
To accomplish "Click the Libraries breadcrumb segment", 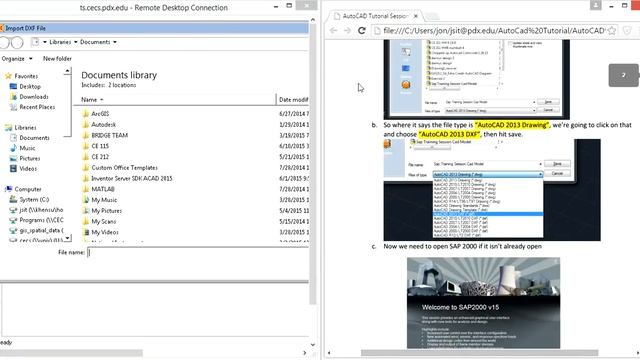I will point(60,42).
